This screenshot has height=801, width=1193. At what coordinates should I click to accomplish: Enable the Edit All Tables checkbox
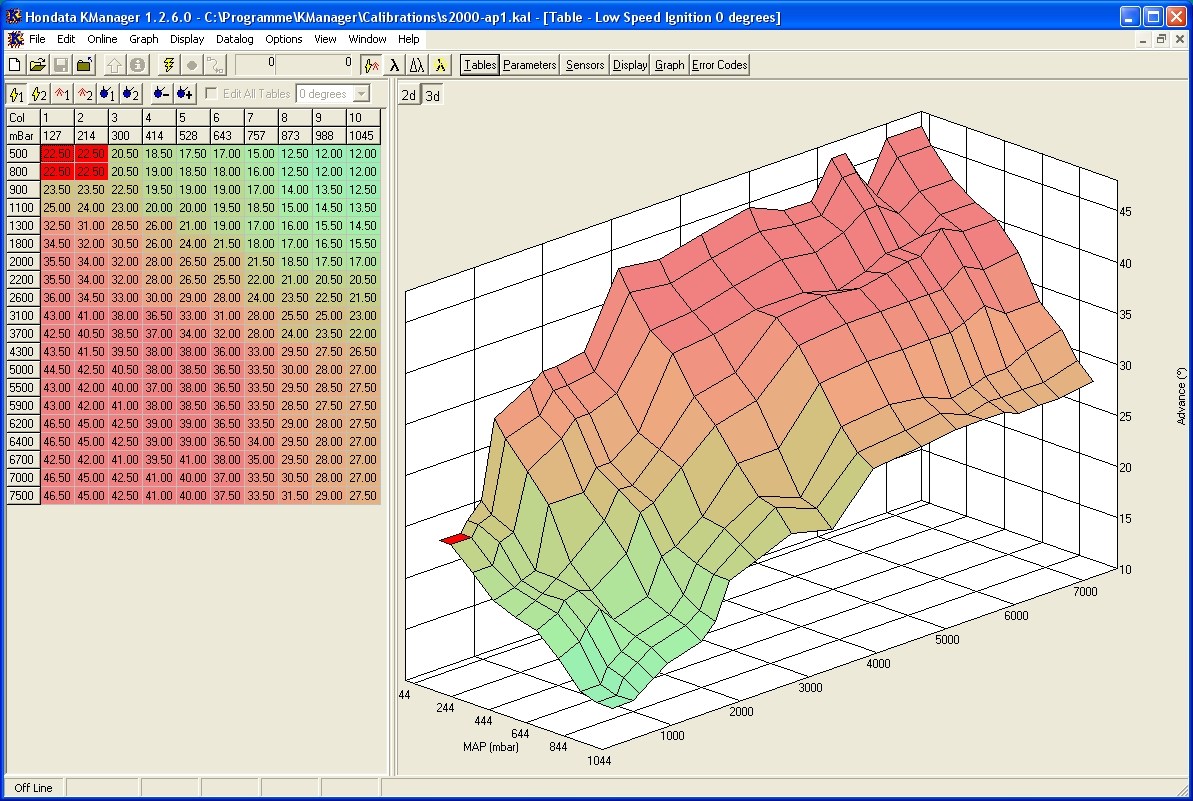(x=211, y=94)
